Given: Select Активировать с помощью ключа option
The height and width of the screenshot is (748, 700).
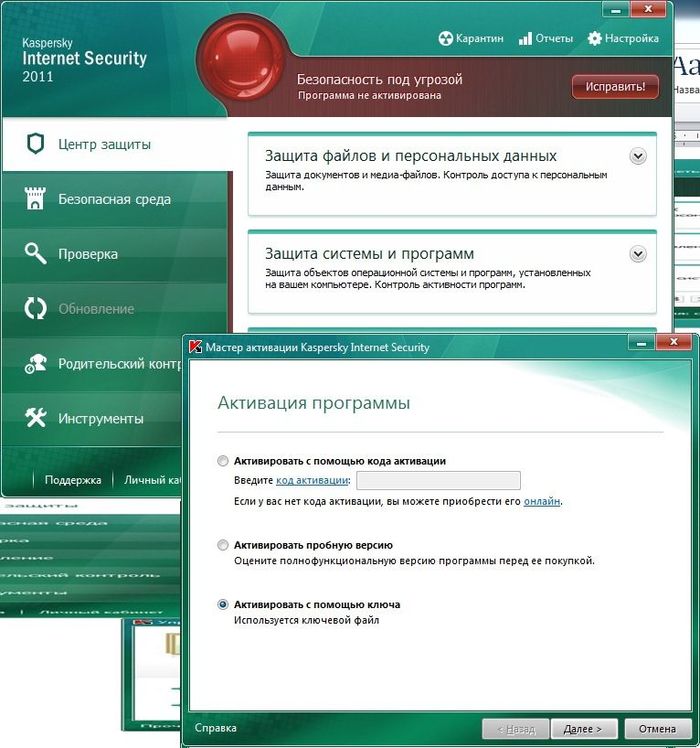Looking at the screenshot, I should point(222,604).
